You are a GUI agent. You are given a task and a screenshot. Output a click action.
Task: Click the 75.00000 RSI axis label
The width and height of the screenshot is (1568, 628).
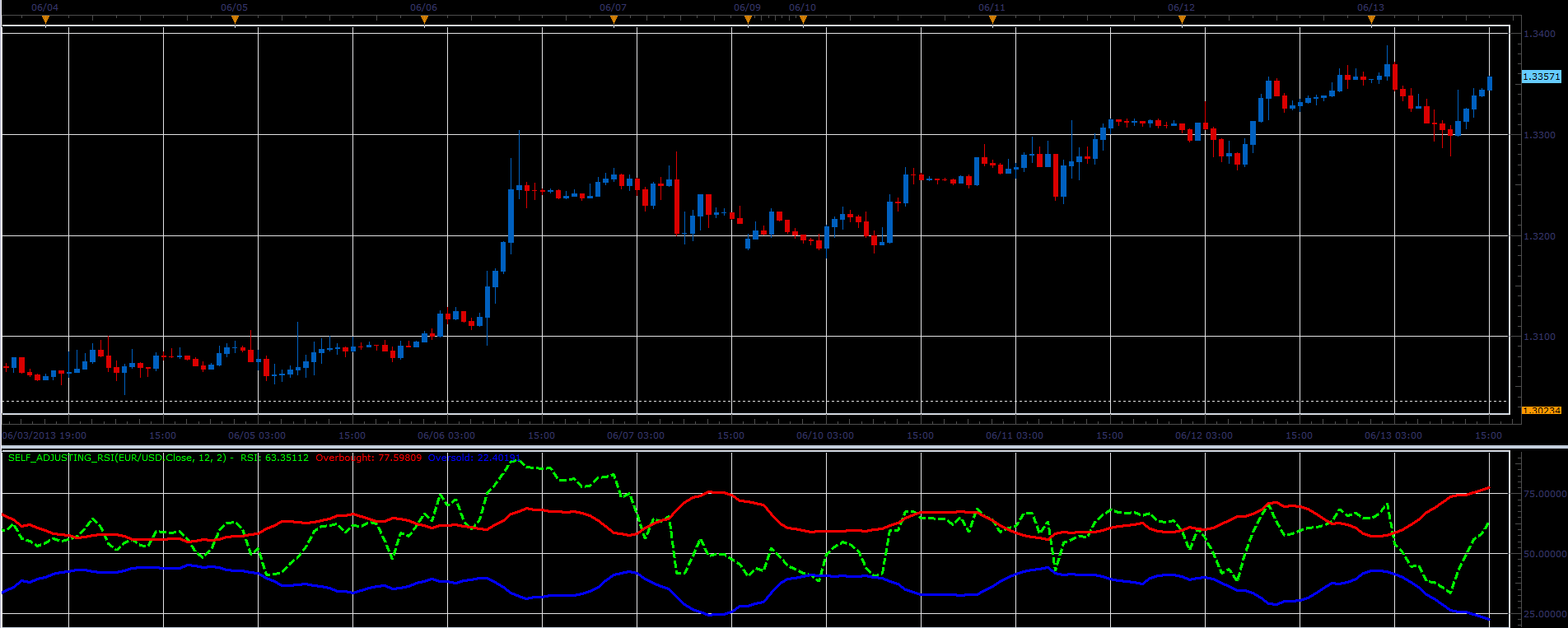click(x=1543, y=494)
